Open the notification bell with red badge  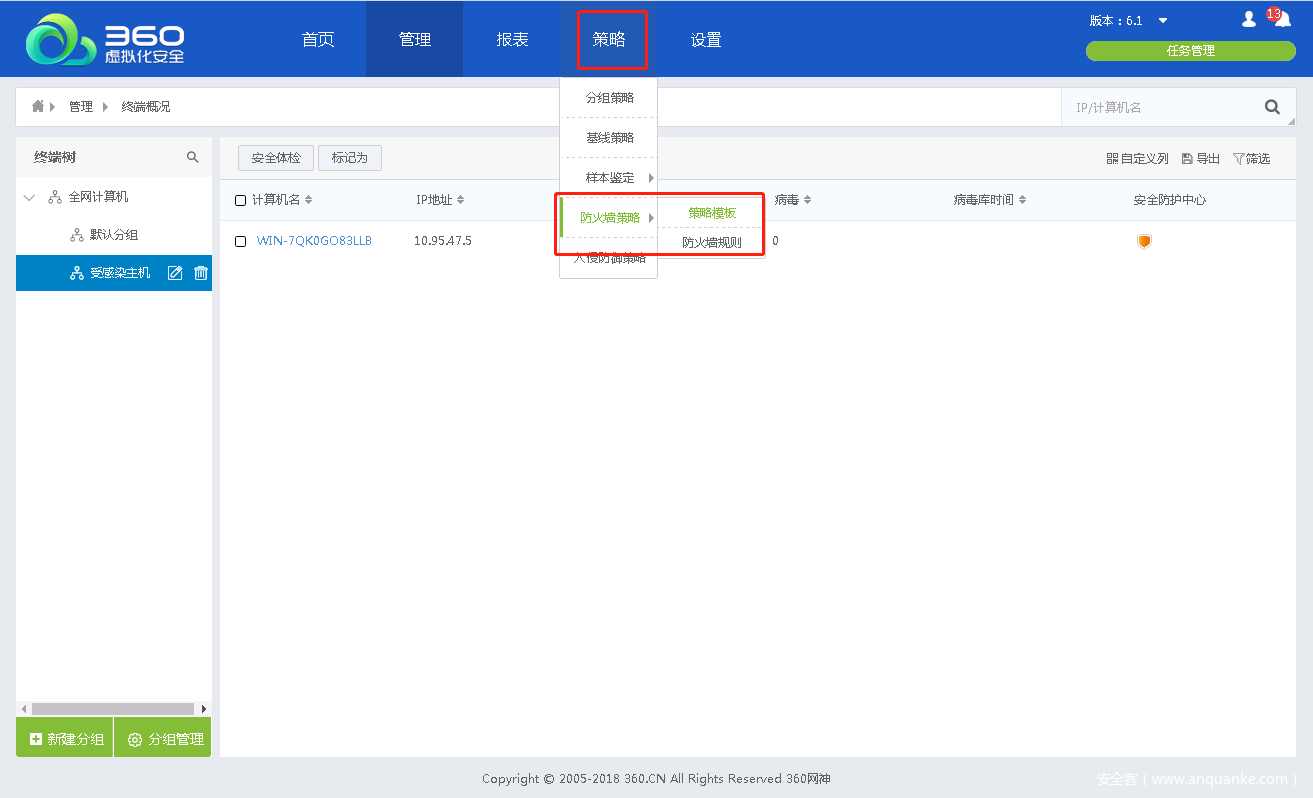point(1281,19)
